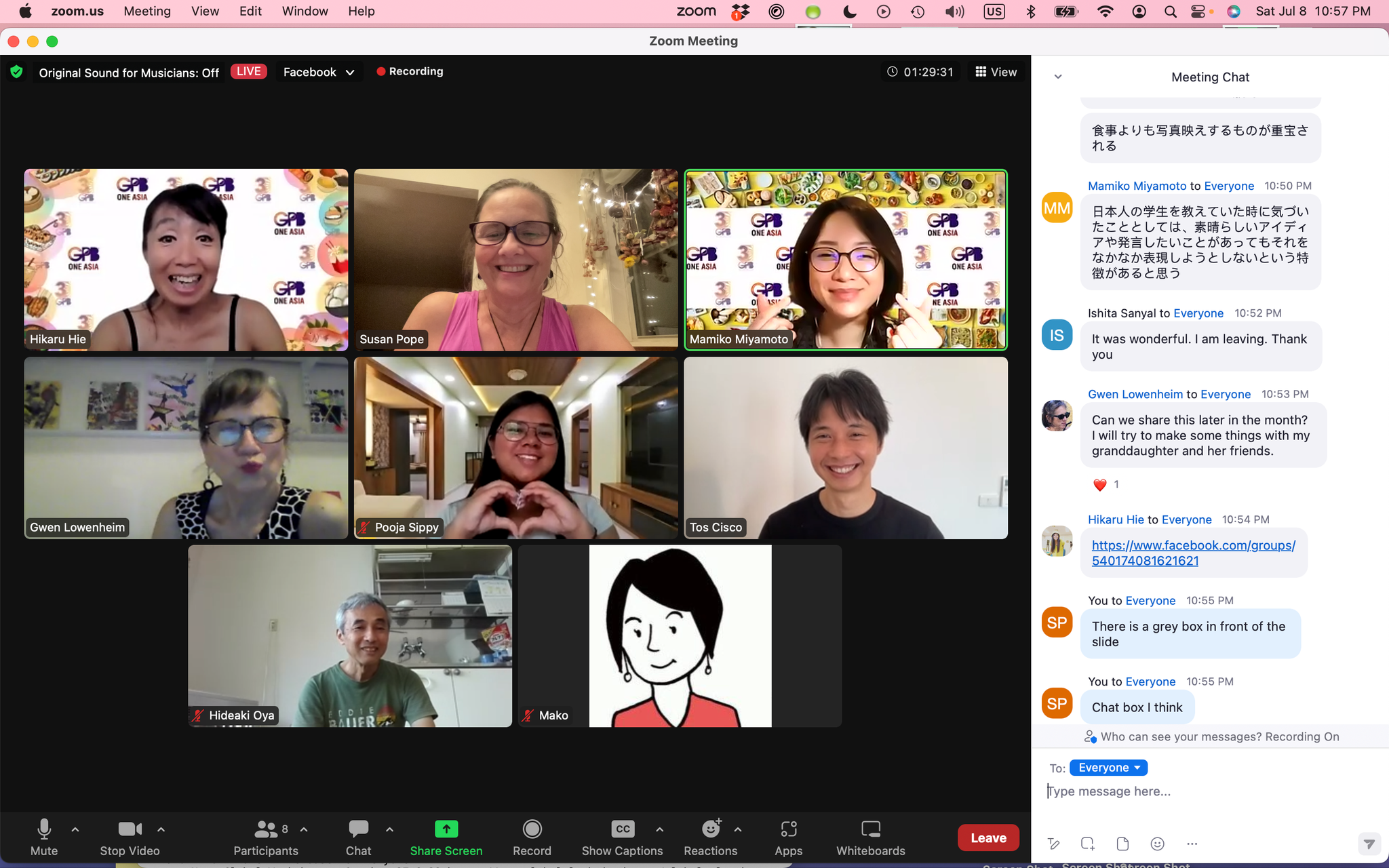Expand the Reactions options arrow
The image size is (1389, 868).
coord(738,829)
